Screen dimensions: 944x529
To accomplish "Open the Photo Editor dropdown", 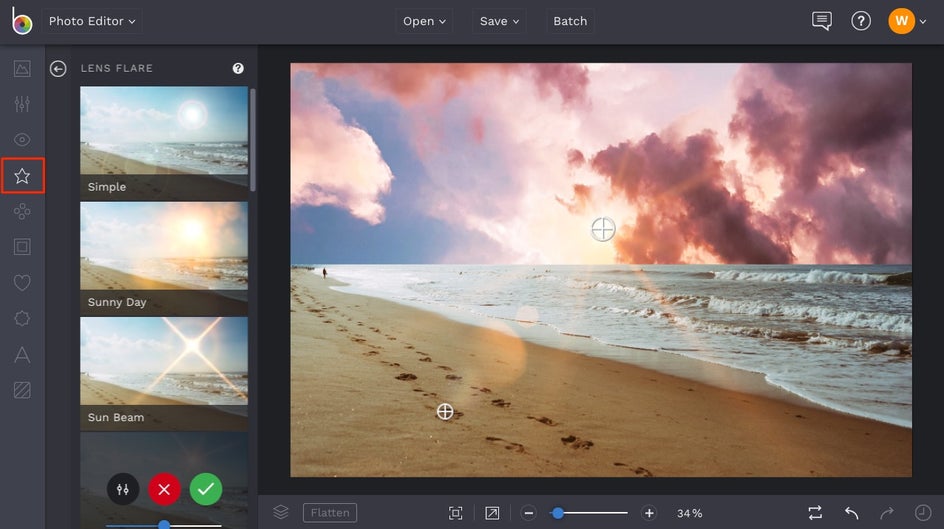I will (x=92, y=21).
